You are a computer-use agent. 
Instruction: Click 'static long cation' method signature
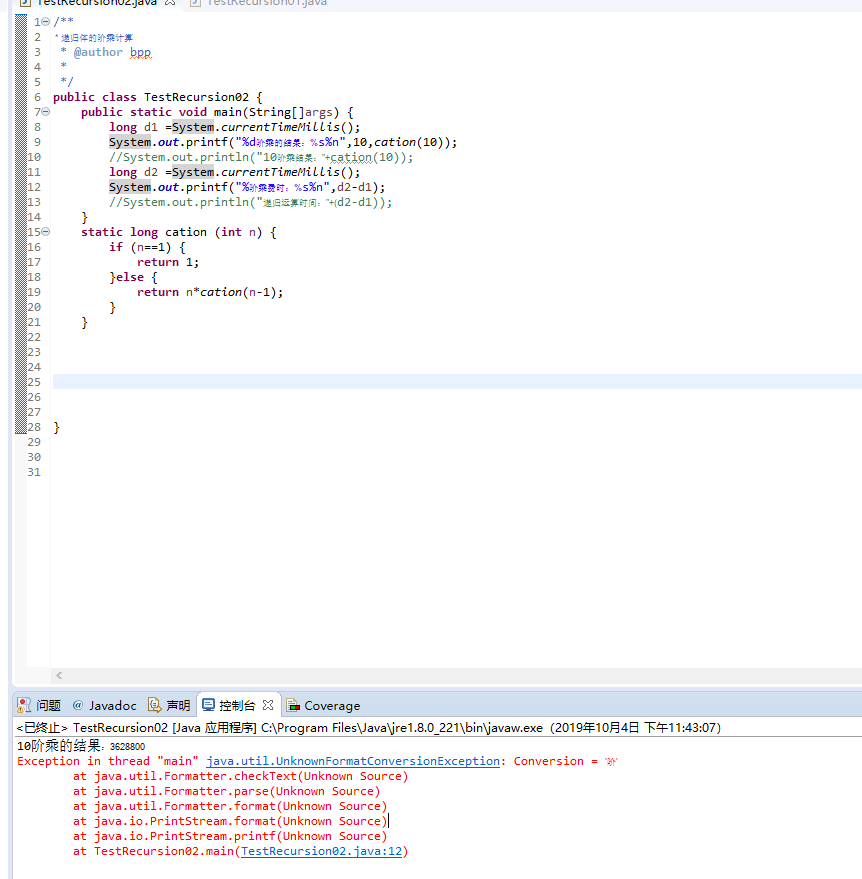(x=178, y=232)
